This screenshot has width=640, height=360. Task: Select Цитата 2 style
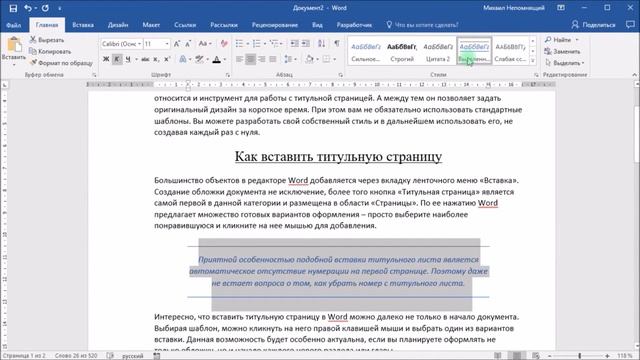[x=438, y=52]
